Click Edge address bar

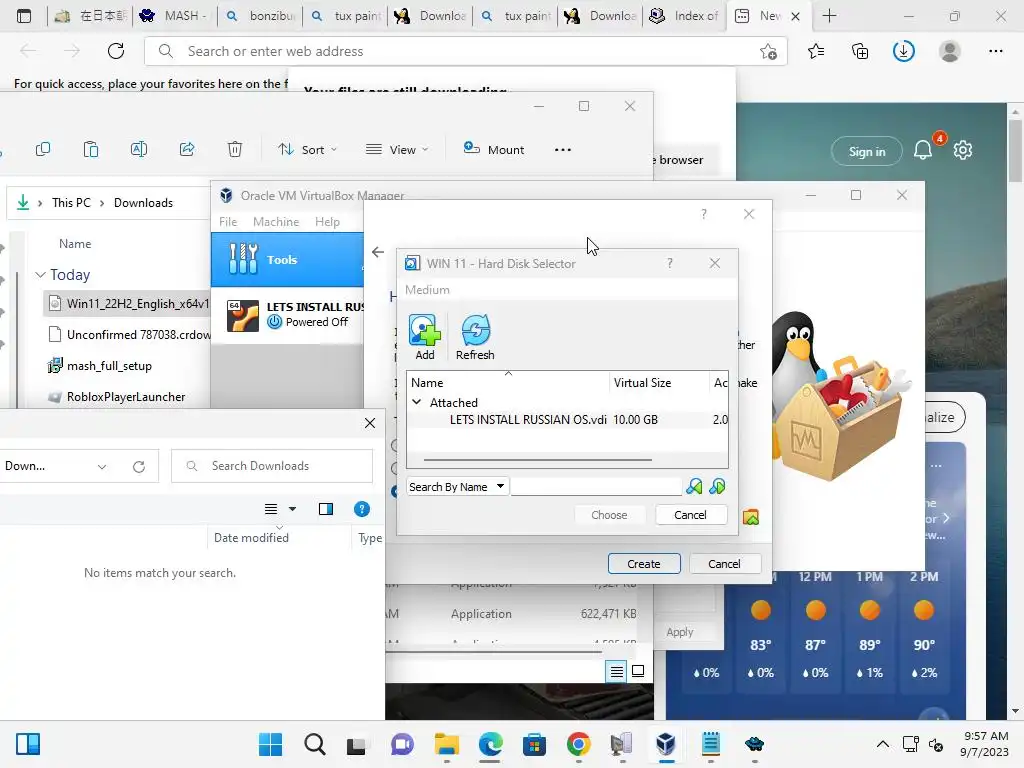[466, 51]
